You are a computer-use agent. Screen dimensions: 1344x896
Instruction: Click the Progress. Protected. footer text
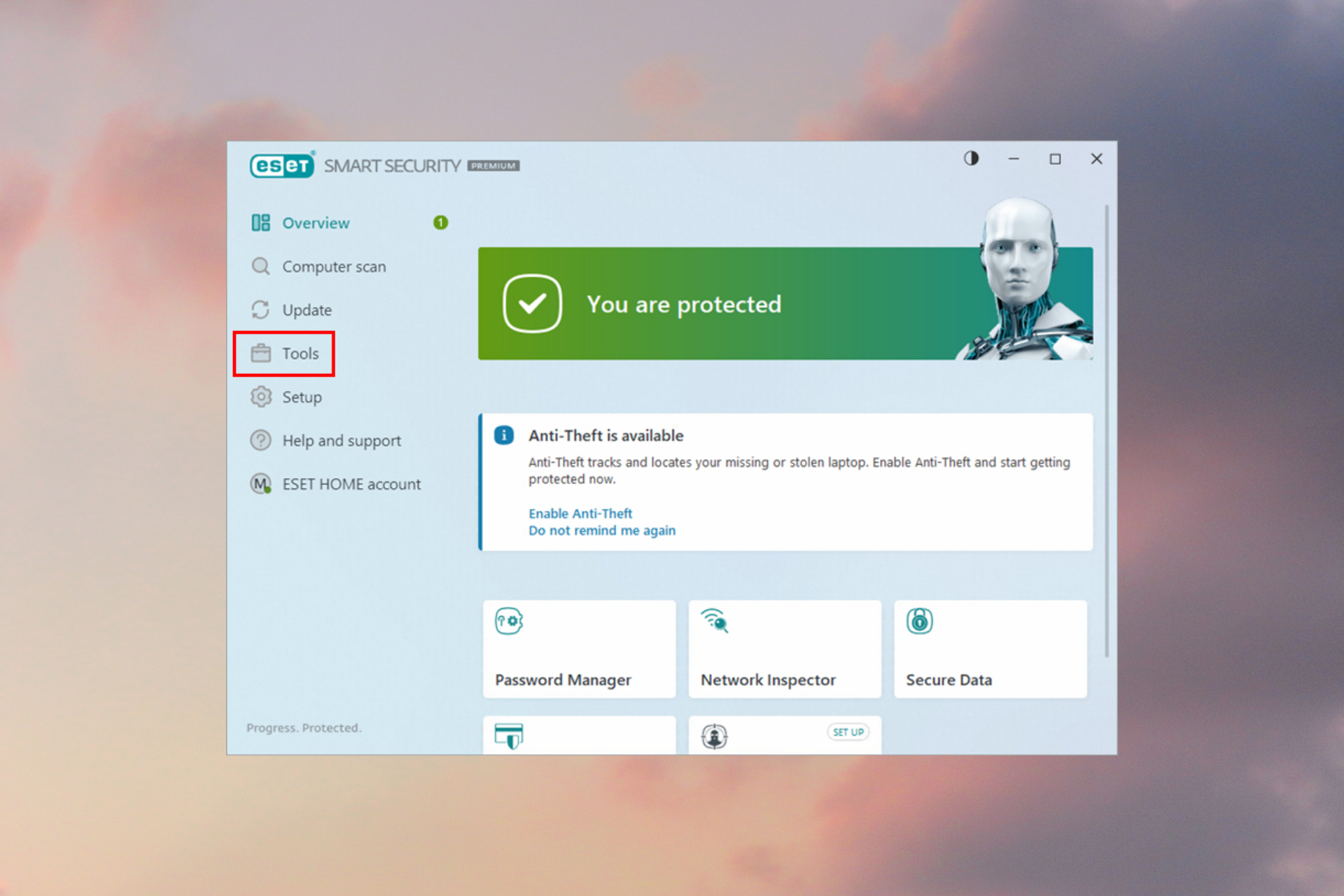[x=304, y=728]
